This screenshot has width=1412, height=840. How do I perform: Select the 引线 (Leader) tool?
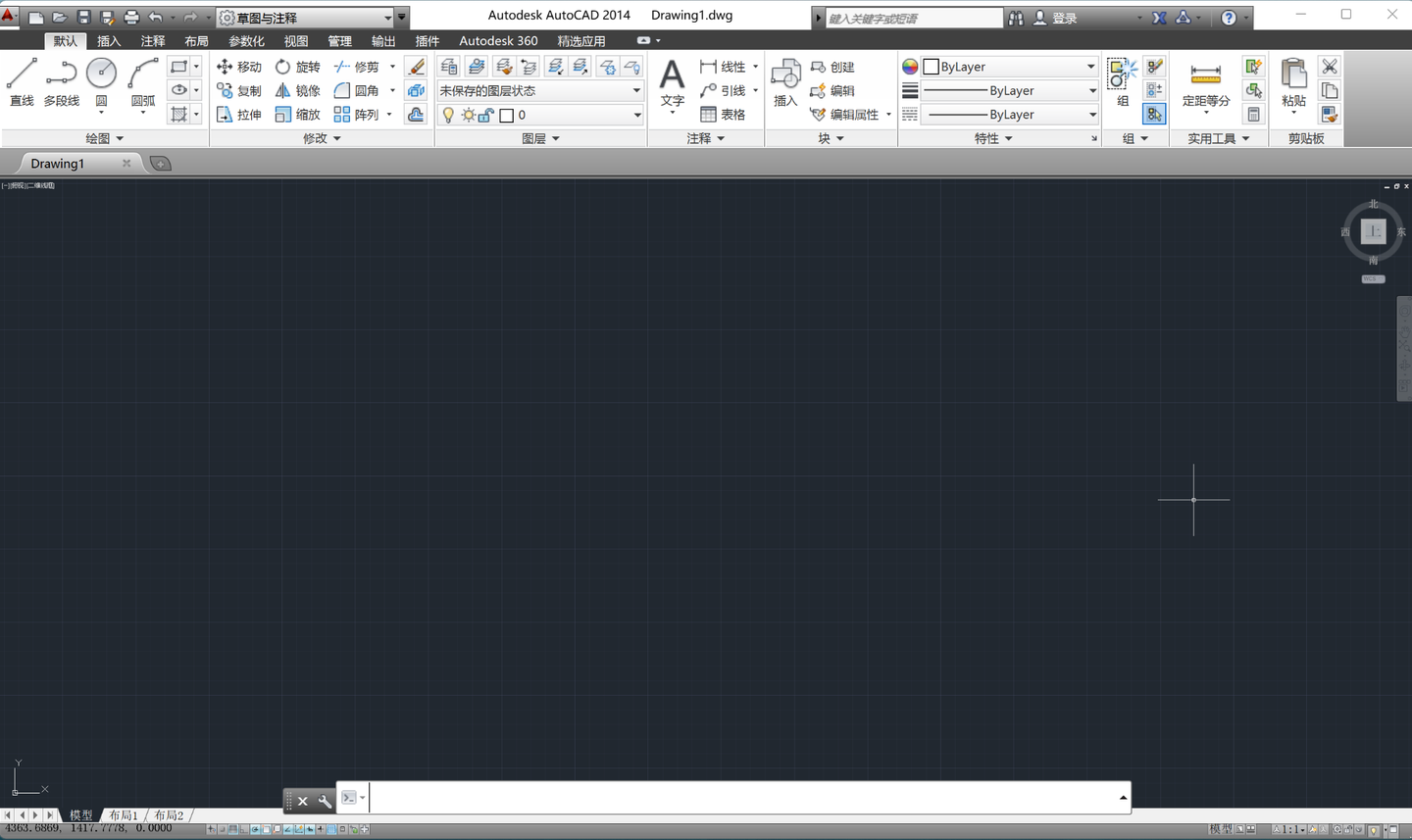[723, 90]
